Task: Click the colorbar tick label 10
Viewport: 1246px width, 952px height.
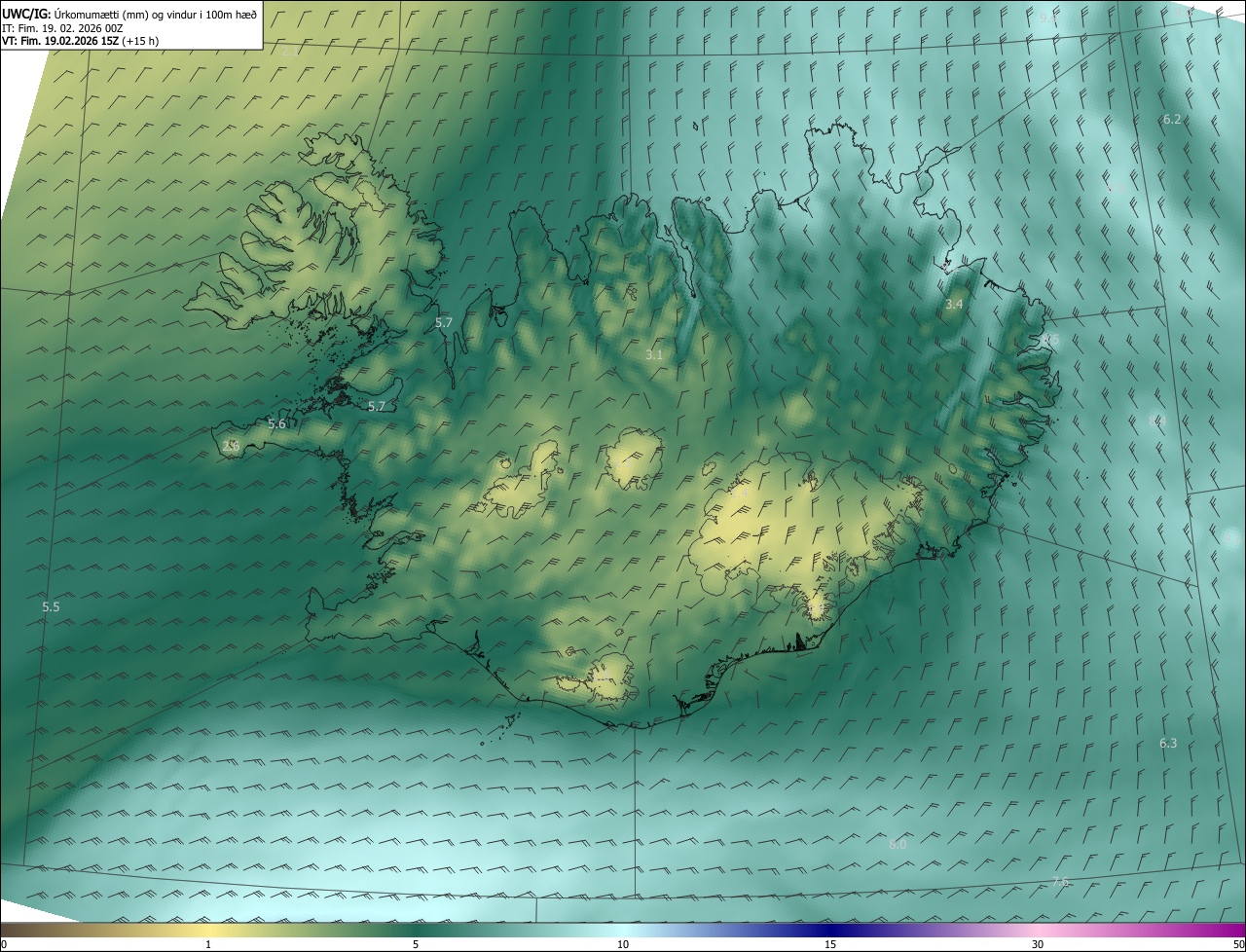Action: 623,945
